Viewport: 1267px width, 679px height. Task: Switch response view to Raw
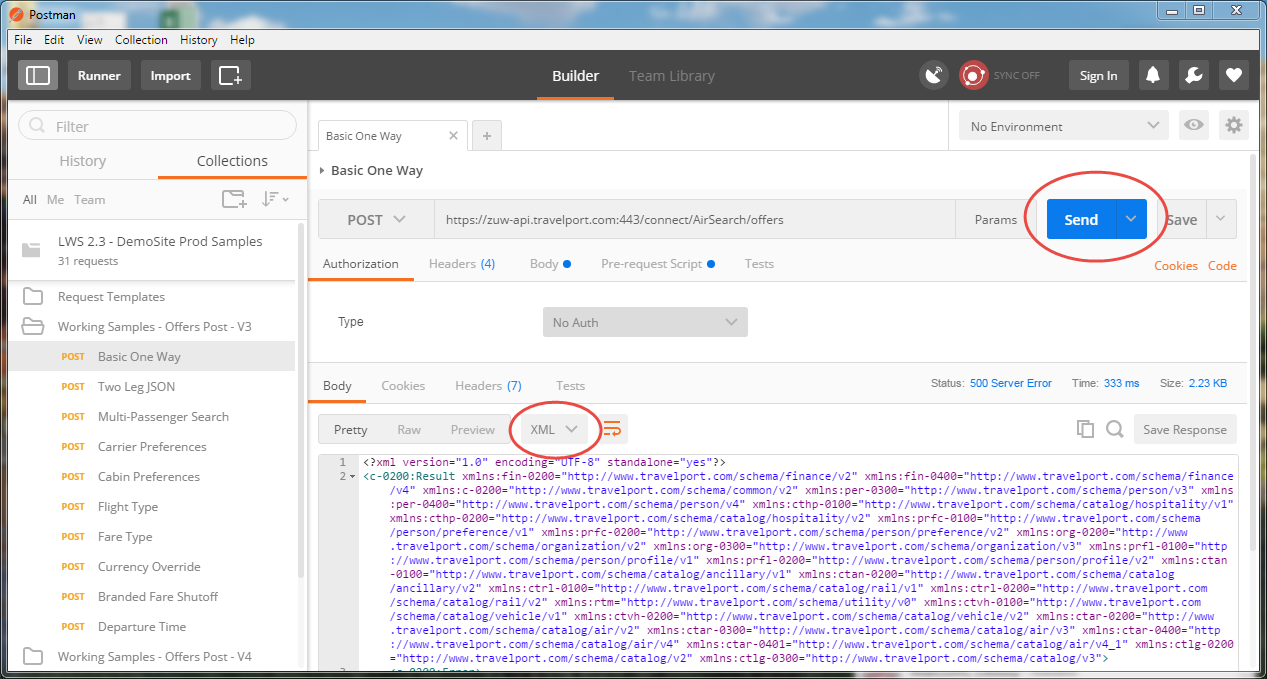[409, 429]
